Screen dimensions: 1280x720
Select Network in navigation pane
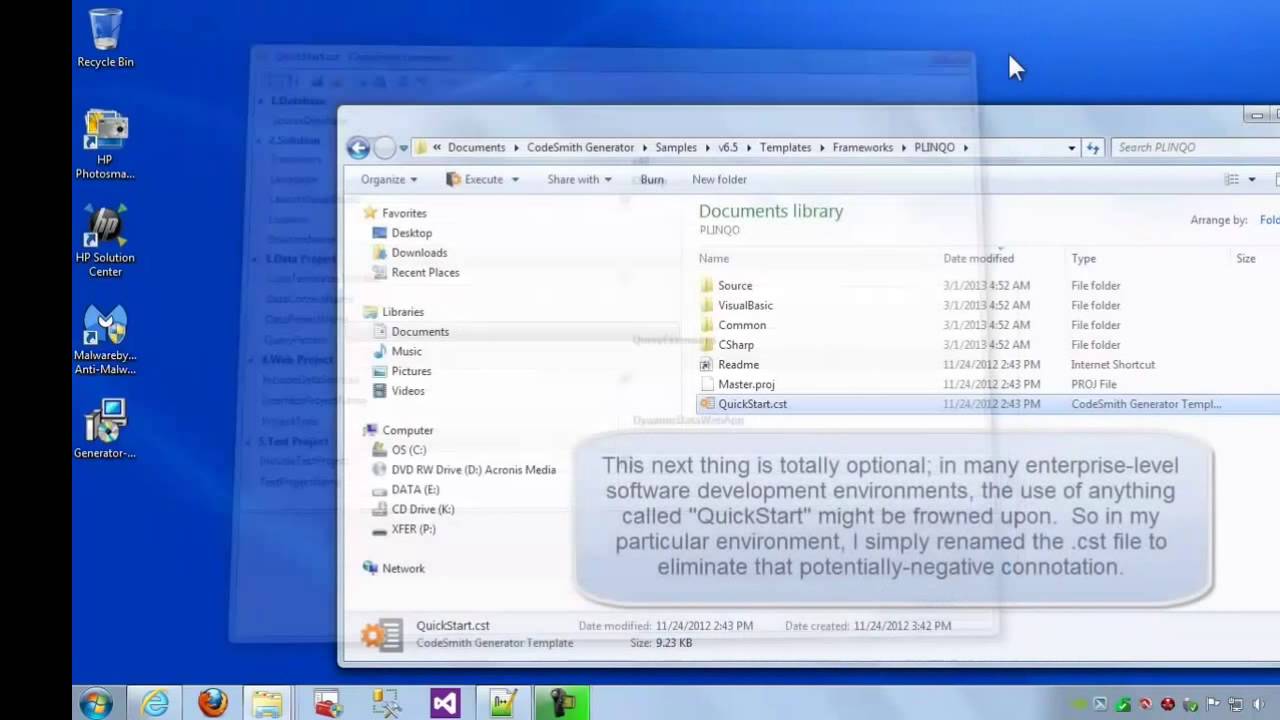(403, 568)
